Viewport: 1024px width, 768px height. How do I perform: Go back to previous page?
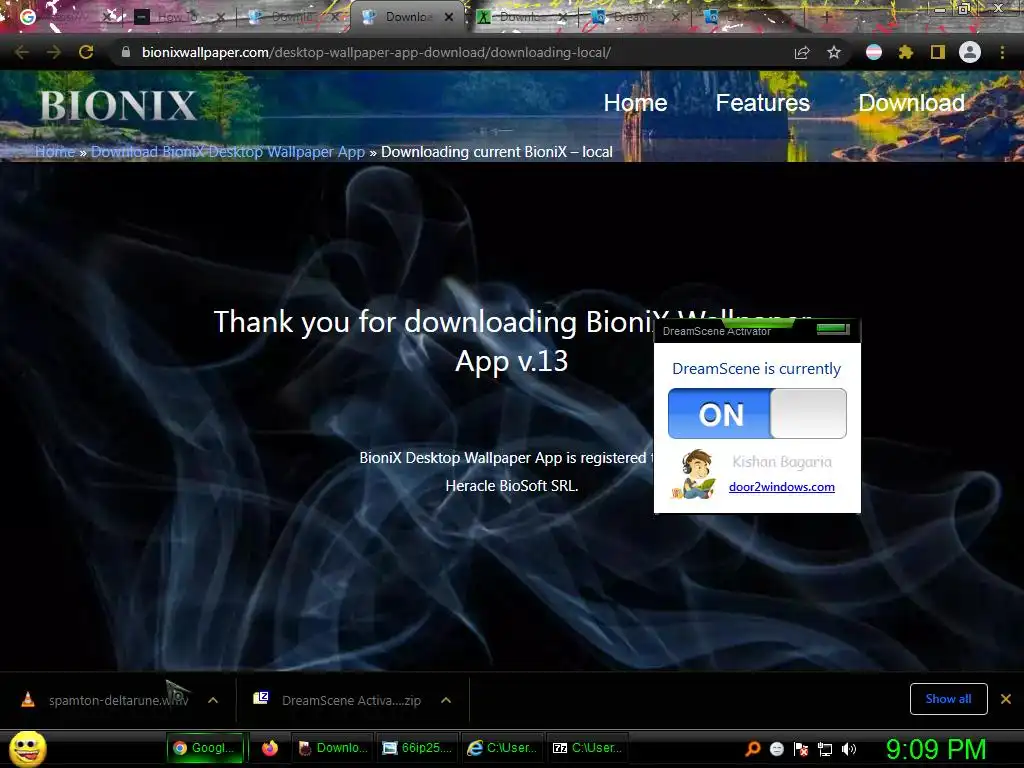[22, 52]
